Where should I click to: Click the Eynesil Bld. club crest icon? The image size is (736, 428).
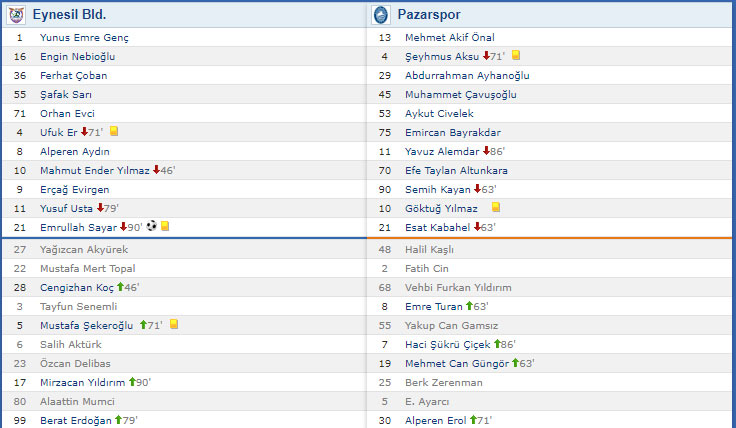pyautogui.click(x=15, y=15)
